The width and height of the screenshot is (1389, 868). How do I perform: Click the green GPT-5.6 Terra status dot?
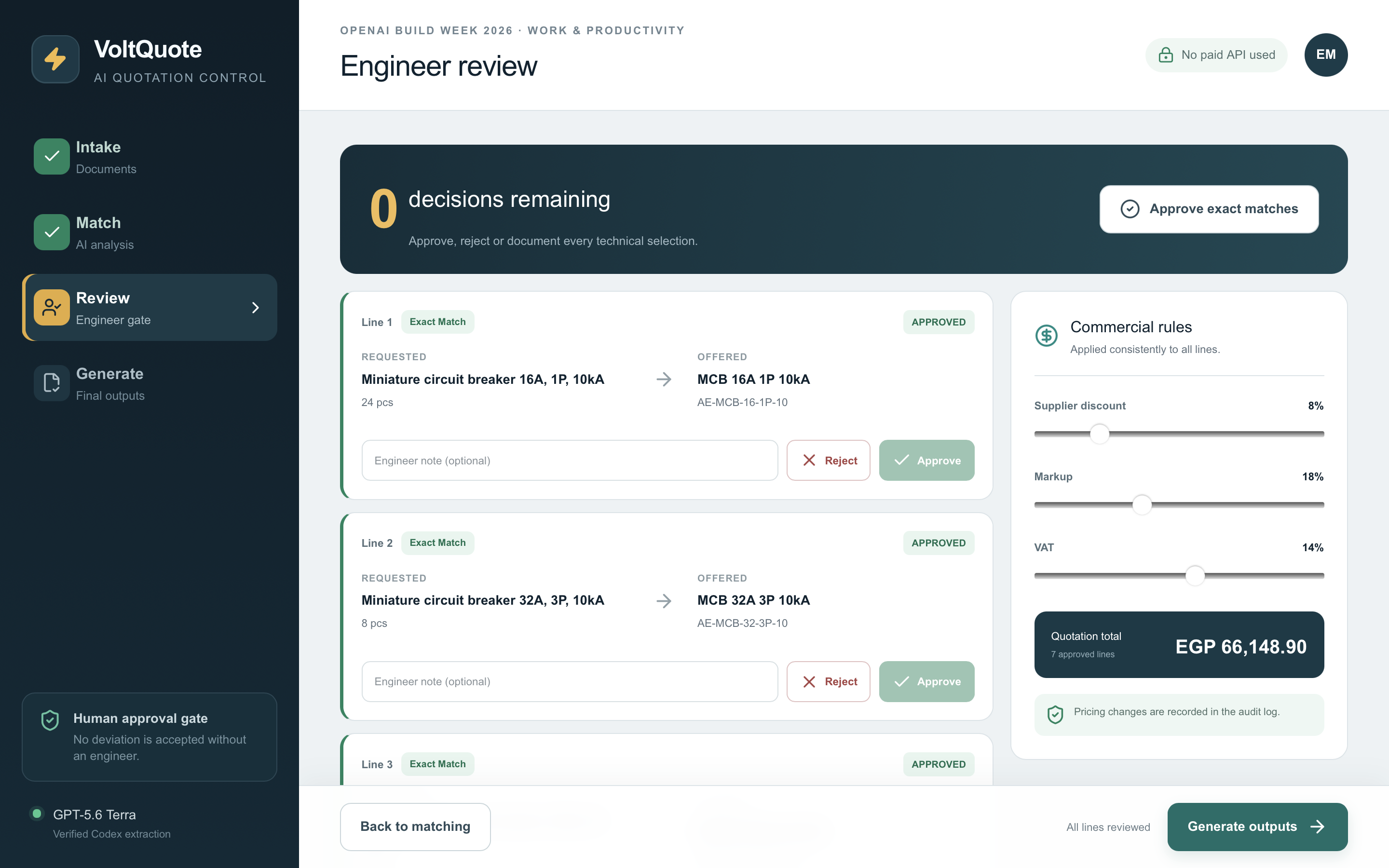[37, 814]
